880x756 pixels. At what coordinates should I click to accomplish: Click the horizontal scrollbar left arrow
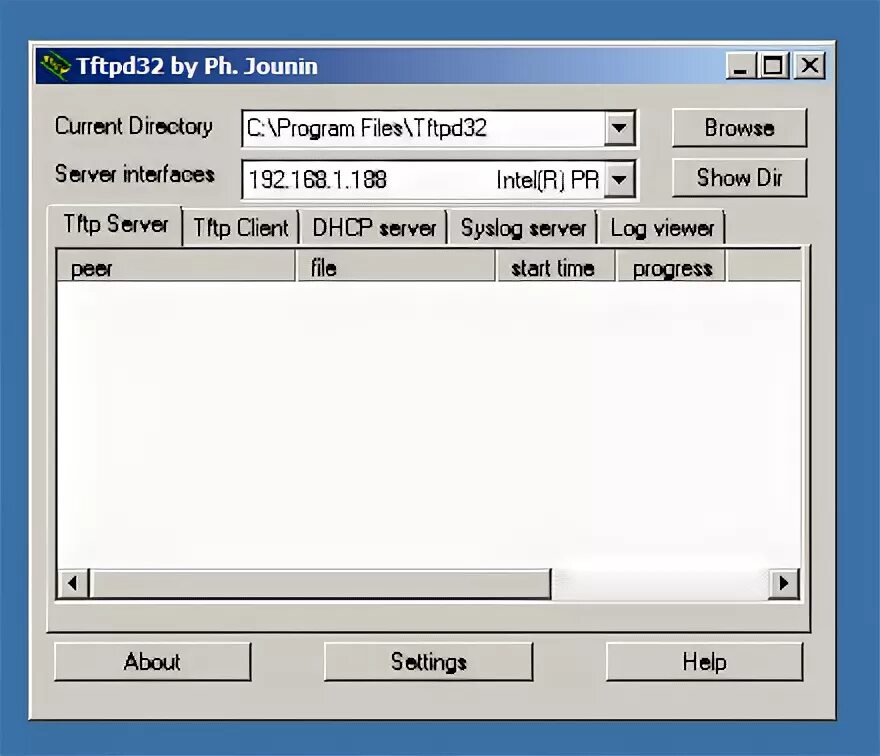coord(73,584)
